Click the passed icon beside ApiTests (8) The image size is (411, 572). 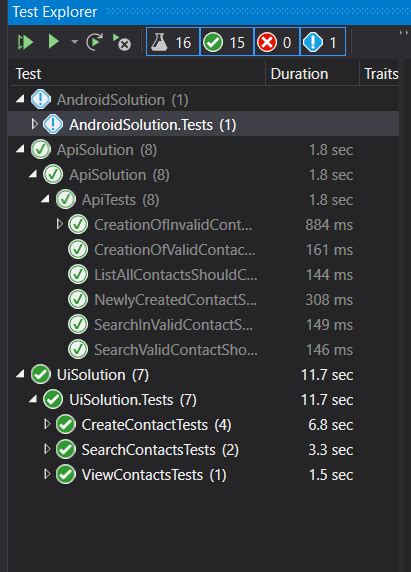click(x=66, y=200)
